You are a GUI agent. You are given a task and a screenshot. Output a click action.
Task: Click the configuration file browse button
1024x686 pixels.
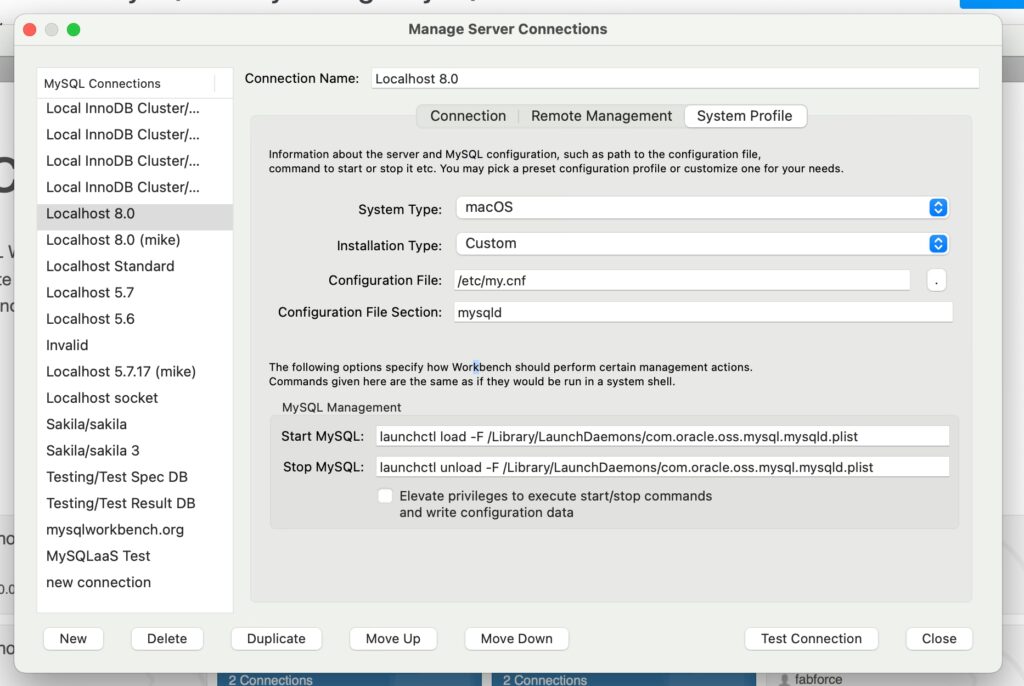936,281
